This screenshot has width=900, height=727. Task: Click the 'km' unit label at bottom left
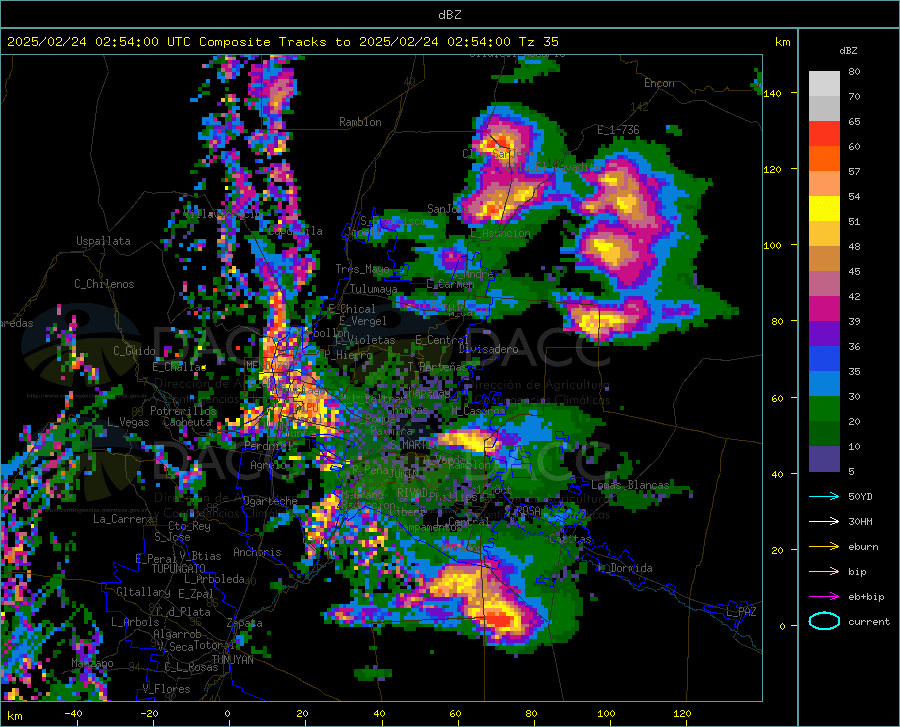[14, 716]
